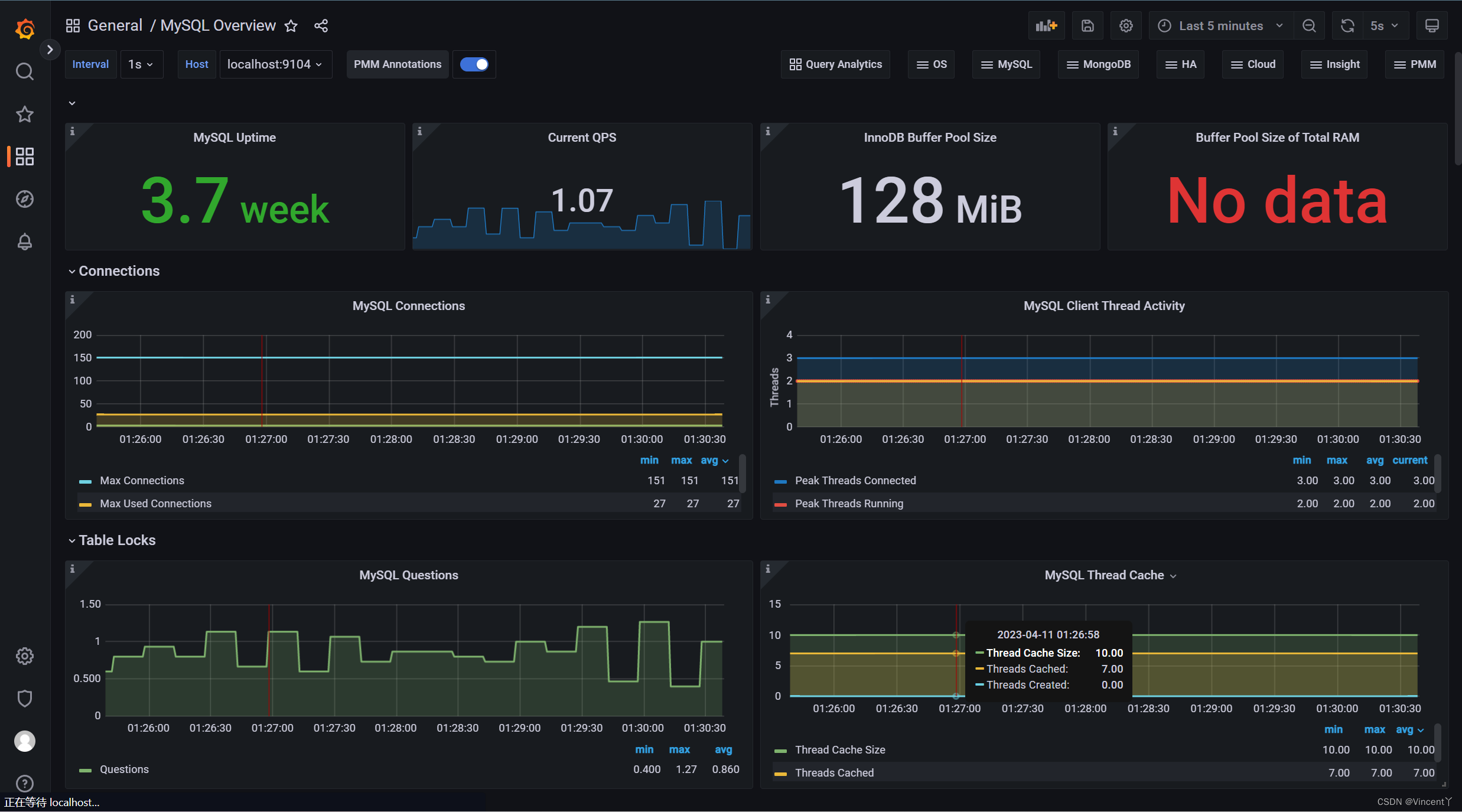Open Starred dashboards in sidebar
This screenshot has width=1462, height=812.
pyautogui.click(x=24, y=114)
